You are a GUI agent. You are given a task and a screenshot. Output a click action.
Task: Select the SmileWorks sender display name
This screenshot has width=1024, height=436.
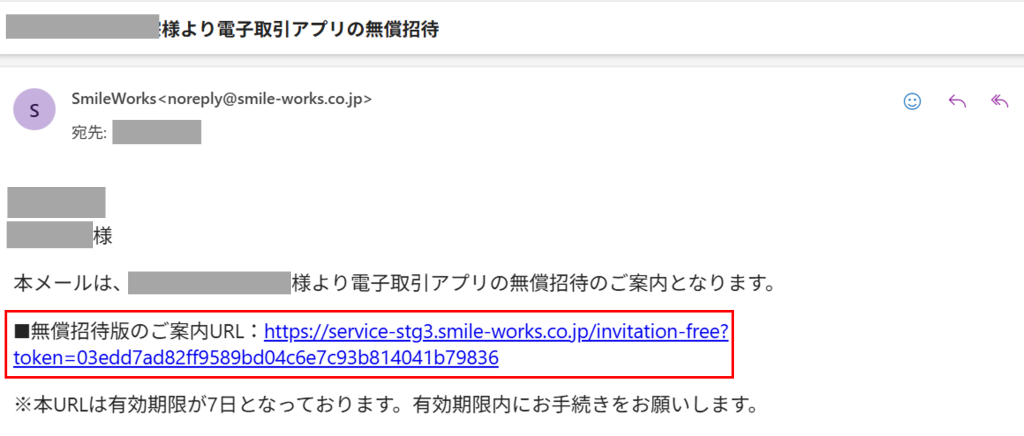[x=115, y=99]
